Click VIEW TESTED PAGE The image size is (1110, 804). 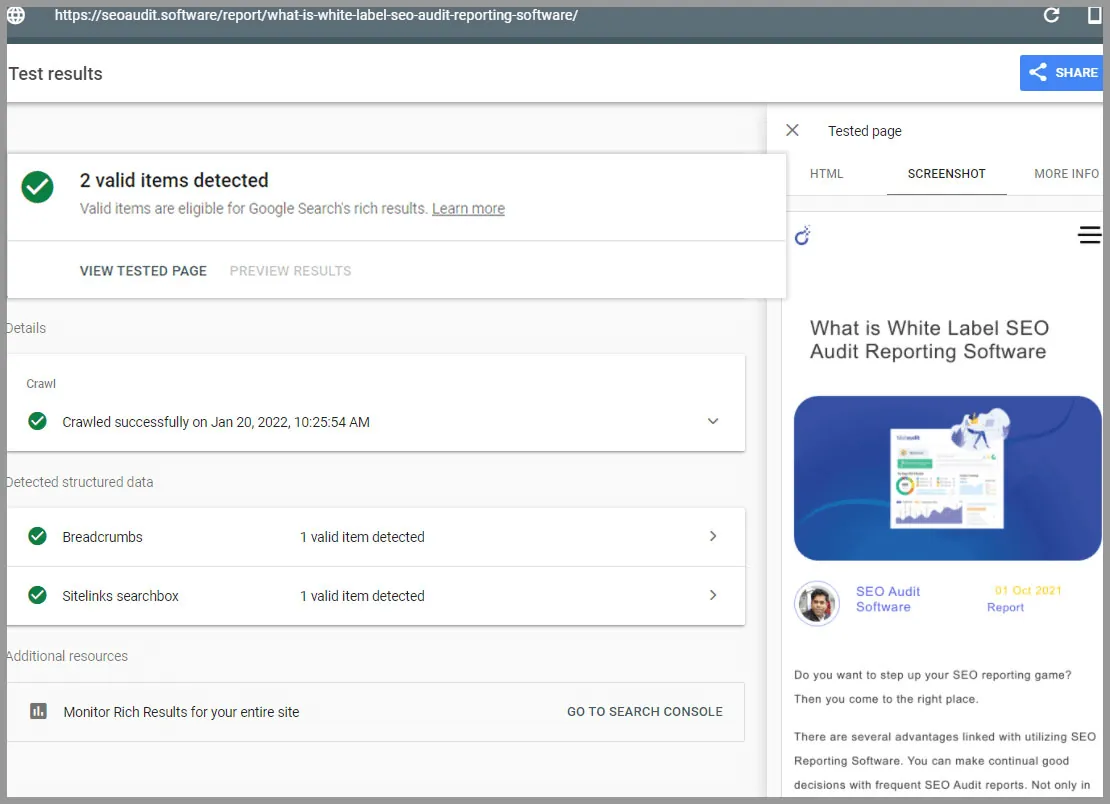tap(143, 271)
